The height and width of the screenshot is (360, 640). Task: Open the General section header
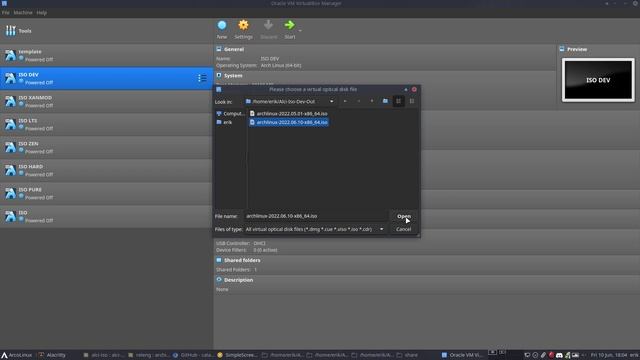[234, 49]
